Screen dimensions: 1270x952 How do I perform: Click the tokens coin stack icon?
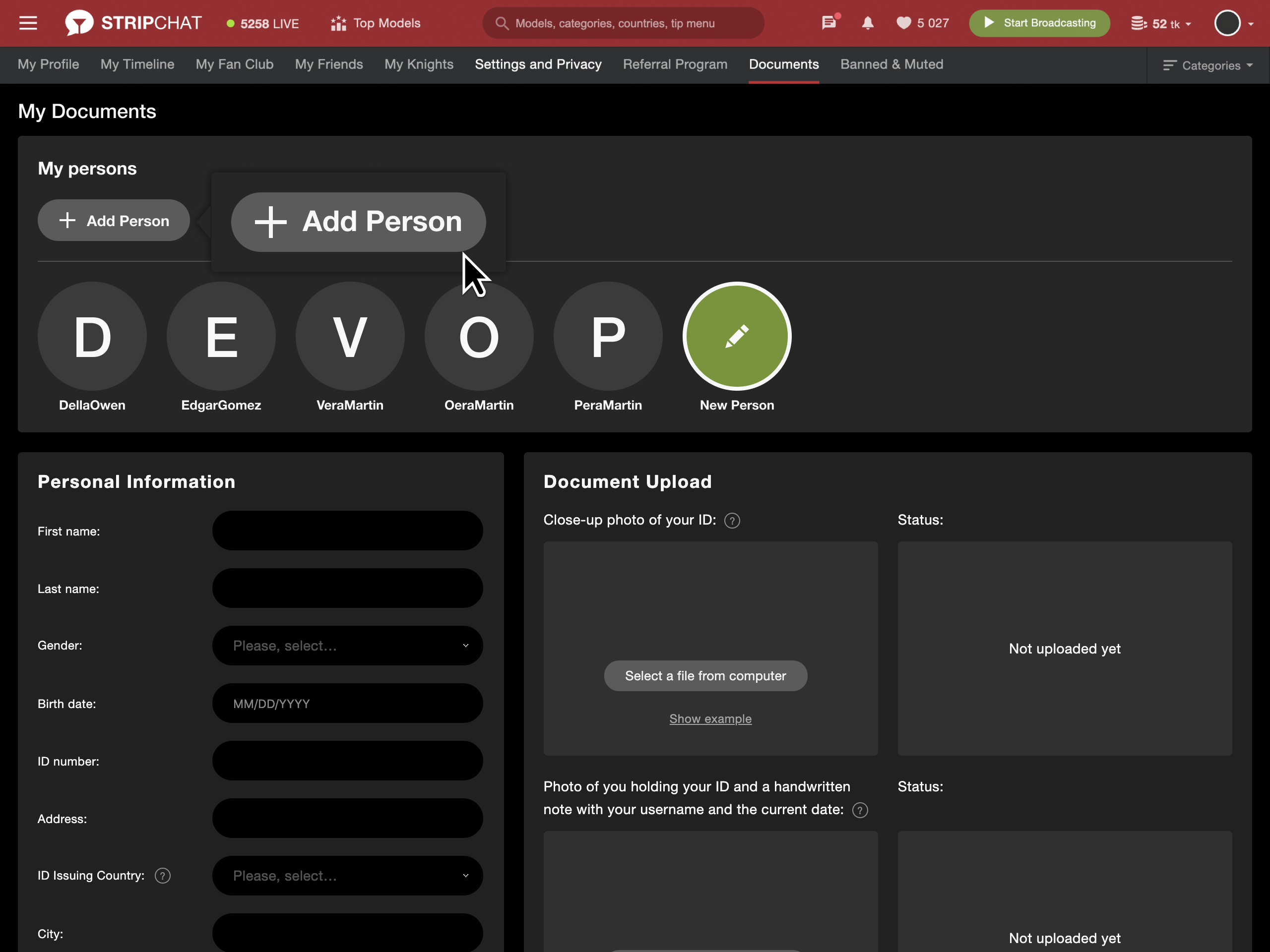[1139, 23]
